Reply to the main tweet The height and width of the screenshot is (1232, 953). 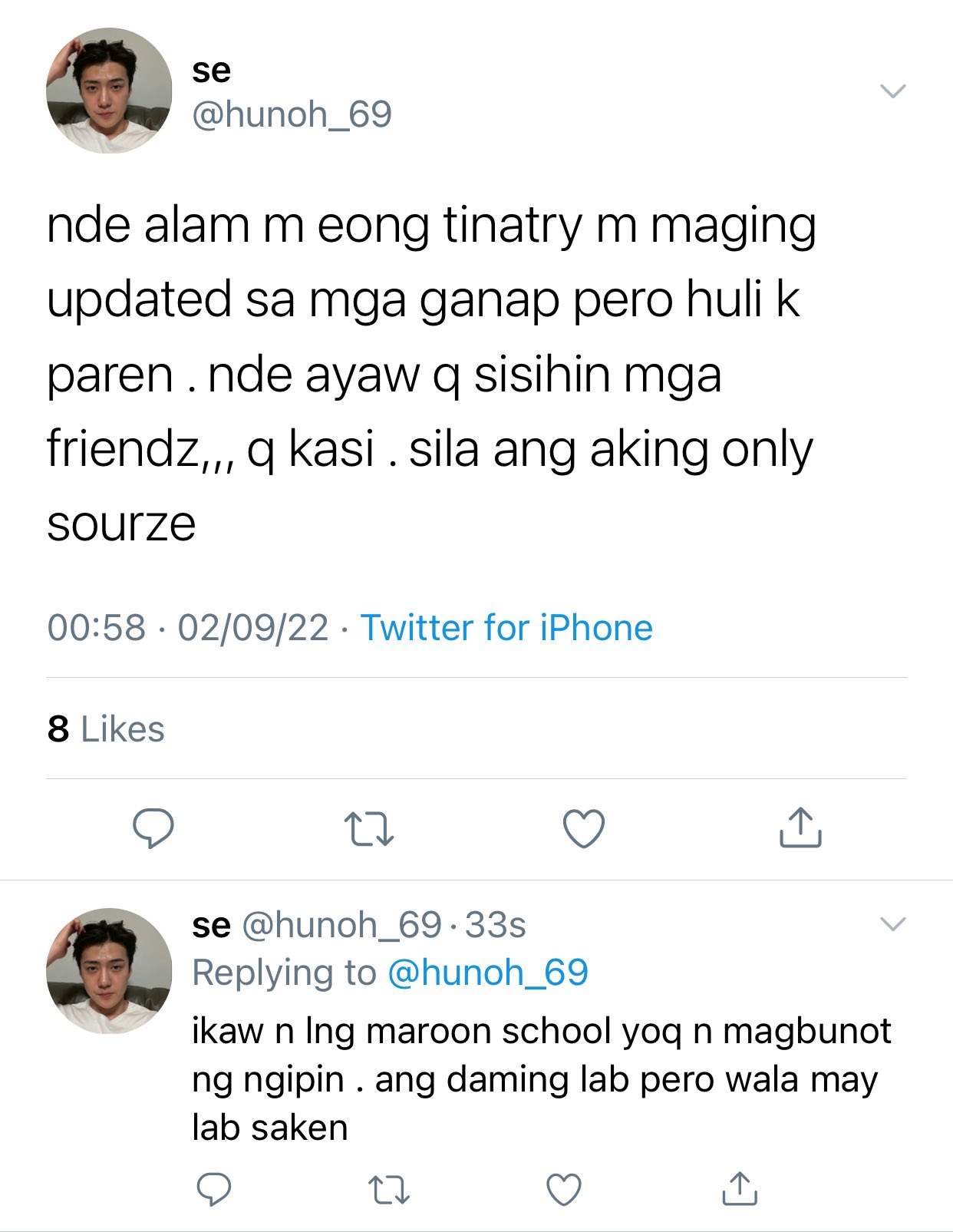tap(153, 828)
